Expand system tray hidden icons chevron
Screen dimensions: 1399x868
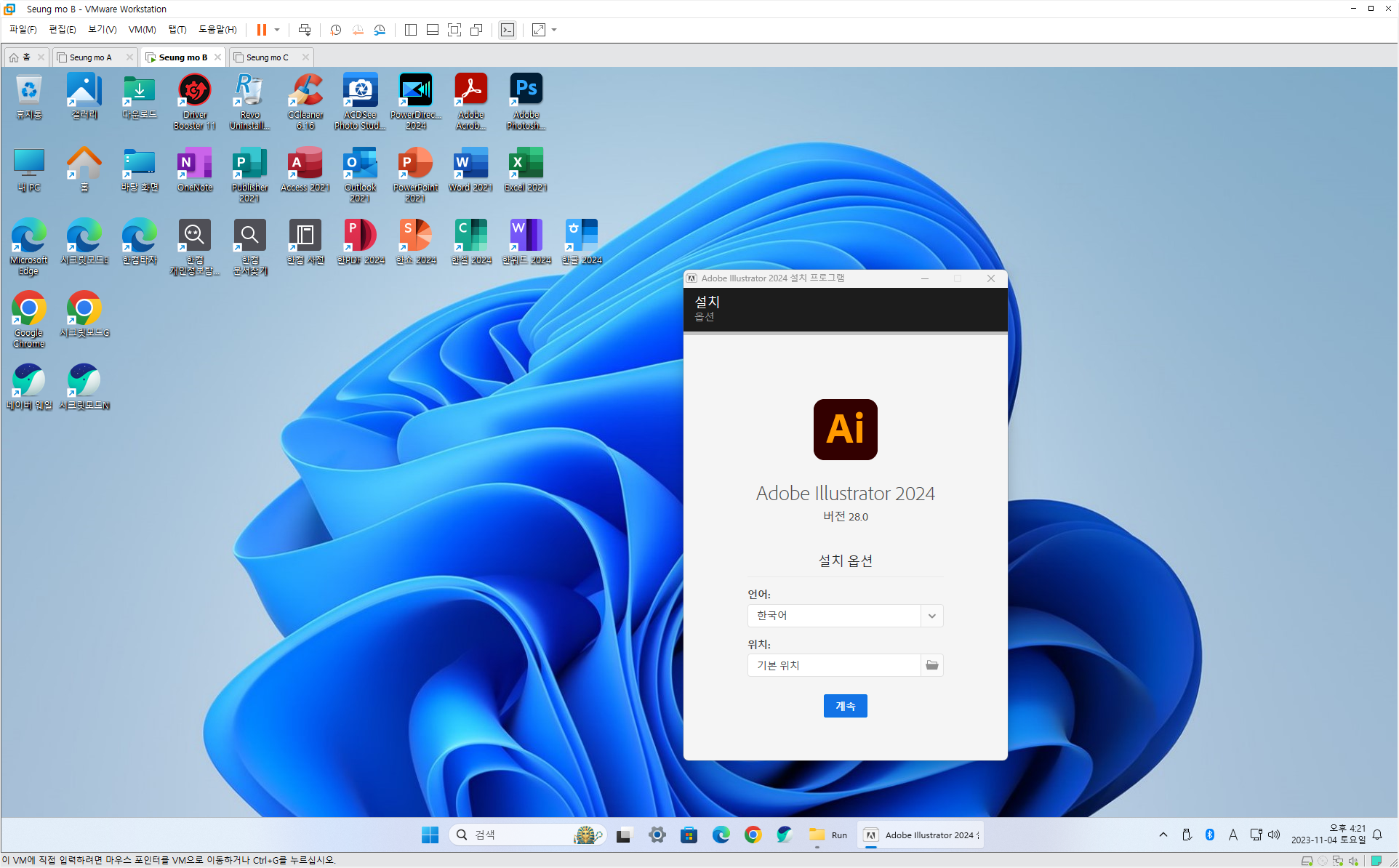click(1163, 835)
